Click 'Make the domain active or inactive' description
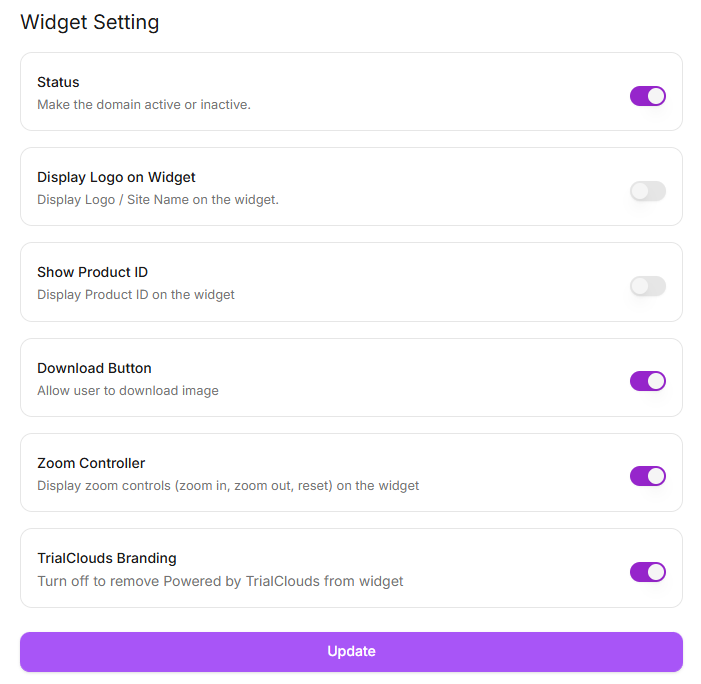The width and height of the screenshot is (701, 684). [x=144, y=104]
